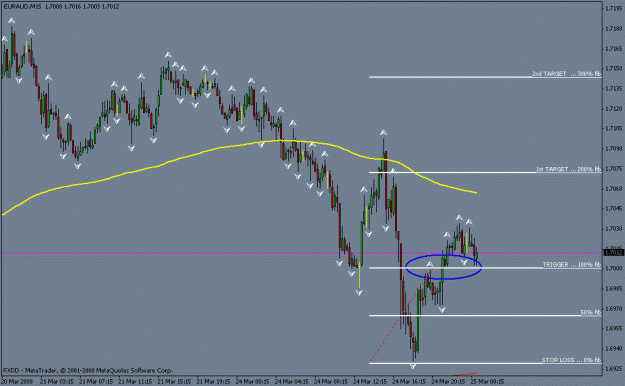
Task: Select the '1st TARGET ... 200% fib' label
Action: (568, 169)
